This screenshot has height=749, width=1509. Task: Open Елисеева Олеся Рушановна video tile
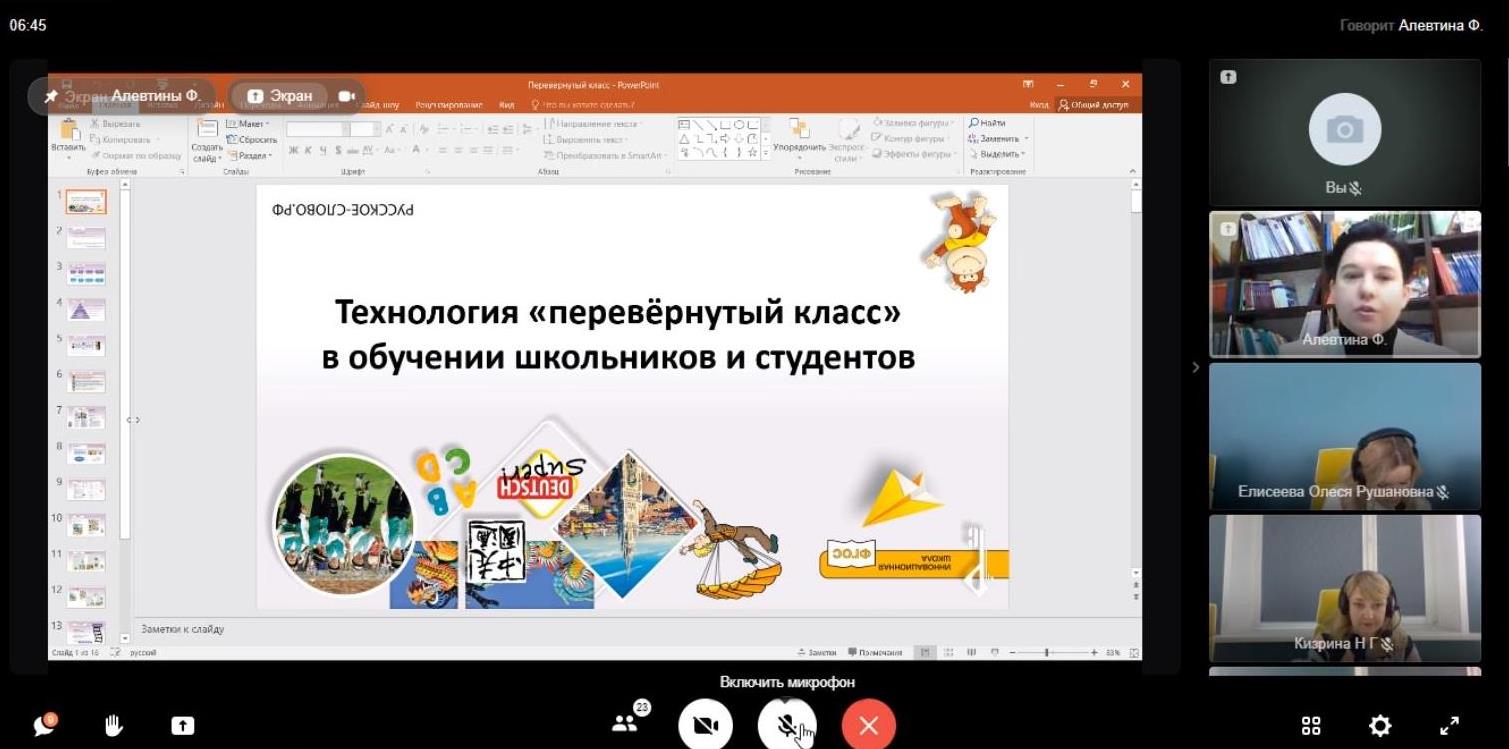point(1345,436)
